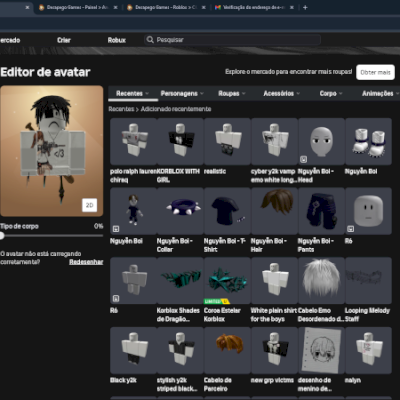Equip Cabelo Emo Desordenado white hair
The image size is (400, 400).
pos(321,281)
